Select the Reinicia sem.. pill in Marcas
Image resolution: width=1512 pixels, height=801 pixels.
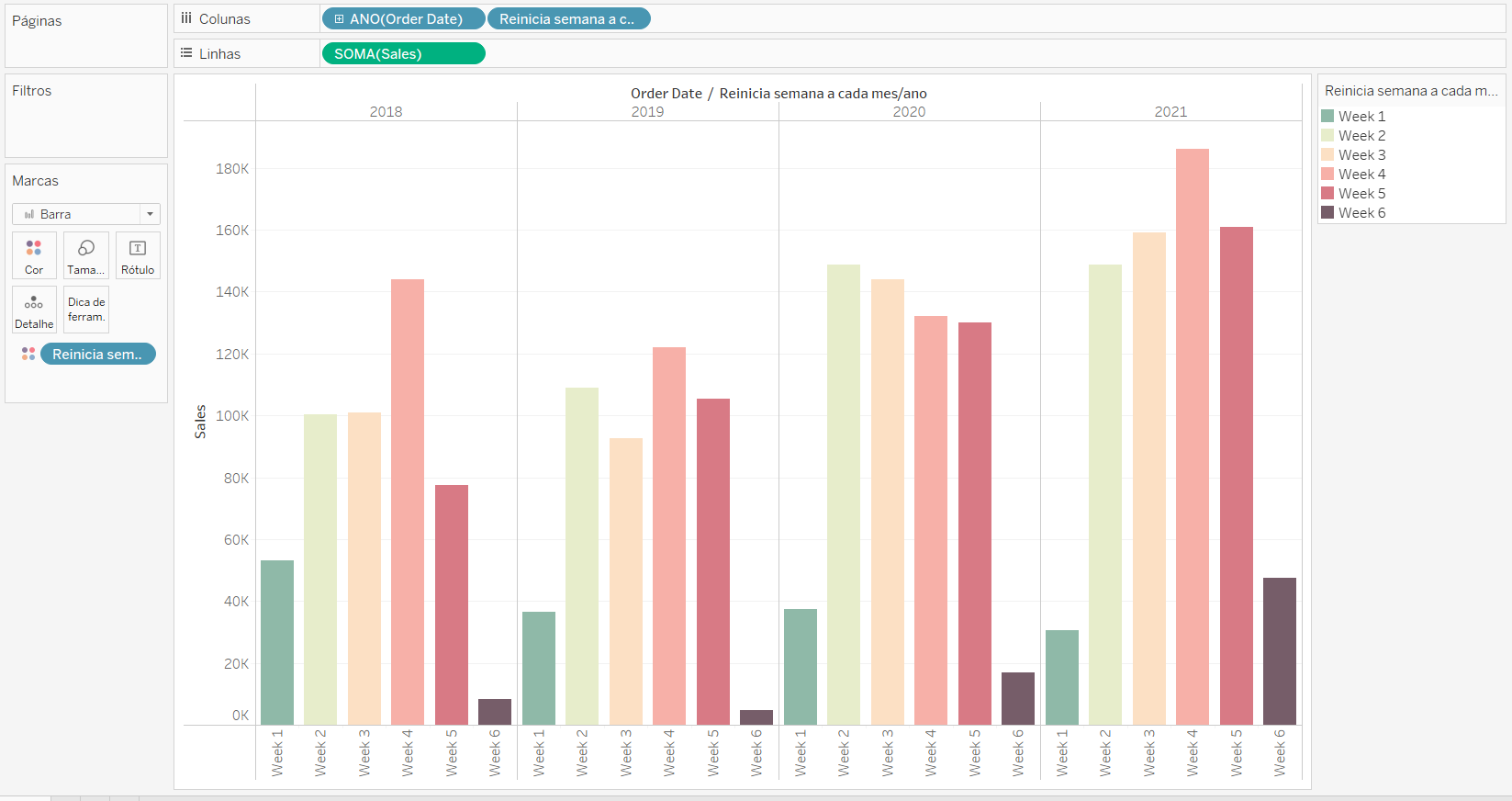pos(98,354)
